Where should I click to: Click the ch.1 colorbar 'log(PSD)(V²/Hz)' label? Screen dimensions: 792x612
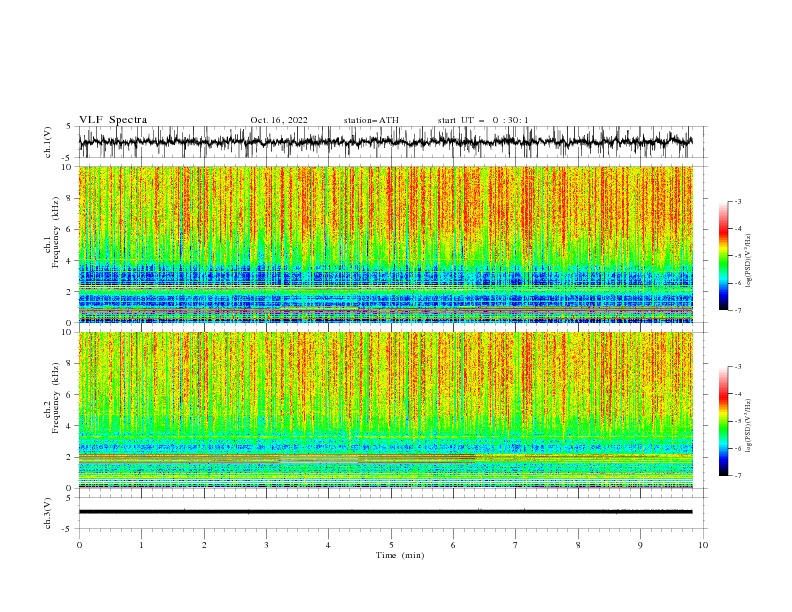[x=748, y=260]
